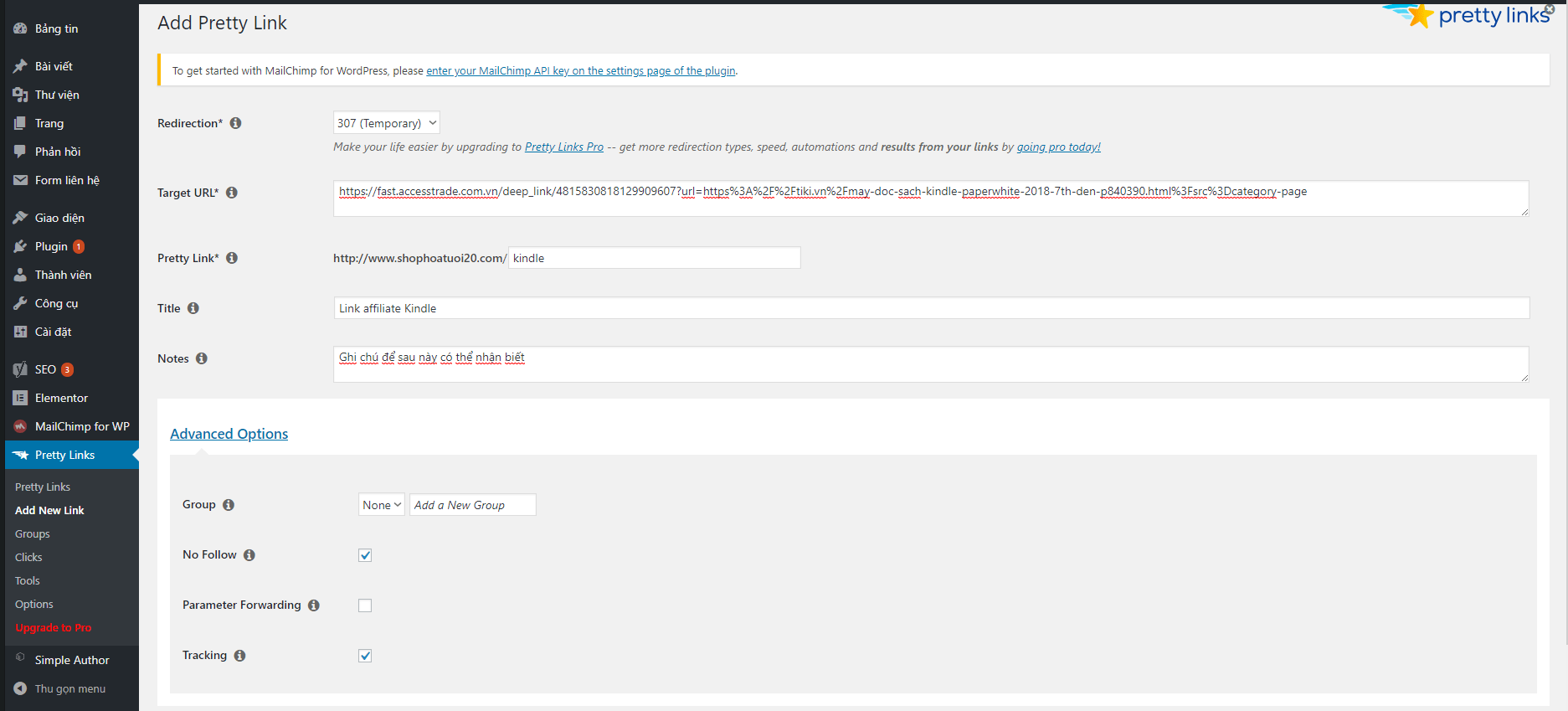The height and width of the screenshot is (711, 1568).
Task: Click the pretty links logo at top right
Action: coord(1468,15)
